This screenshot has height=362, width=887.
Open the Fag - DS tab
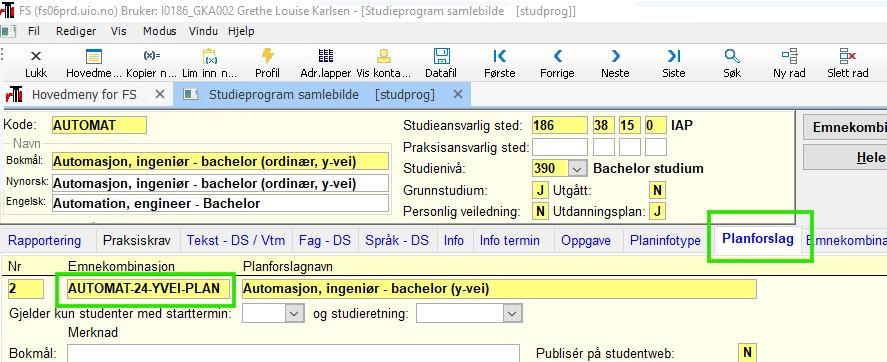(x=325, y=241)
